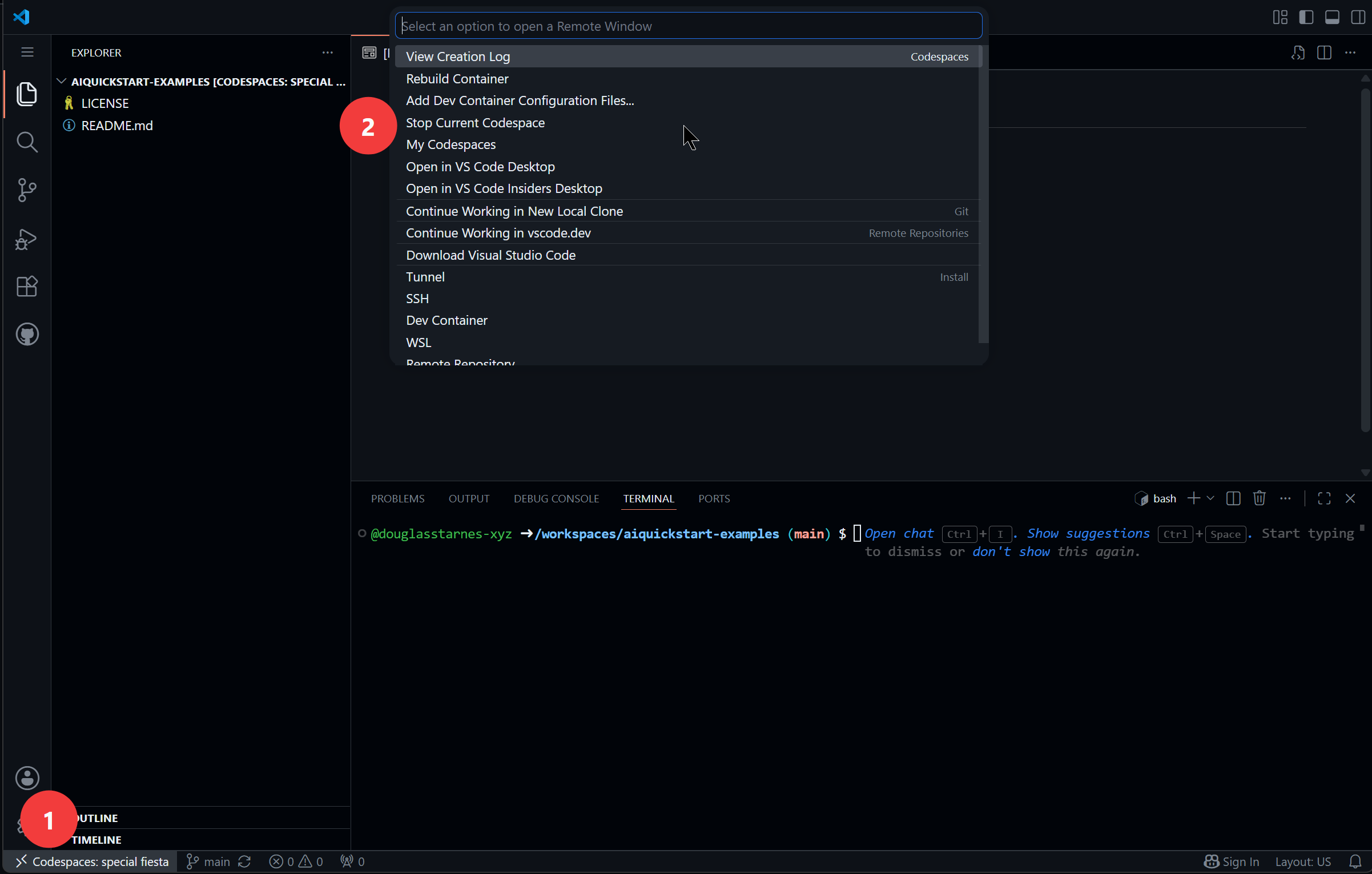Click Customize Layout icon in title bar
The height and width of the screenshot is (874, 1372).
[x=1280, y=17]
